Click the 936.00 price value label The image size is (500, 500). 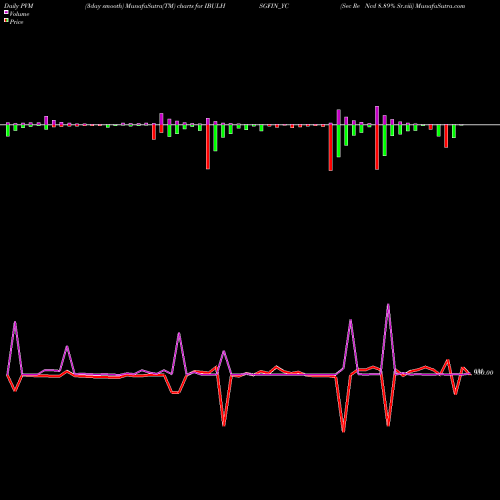483,373
